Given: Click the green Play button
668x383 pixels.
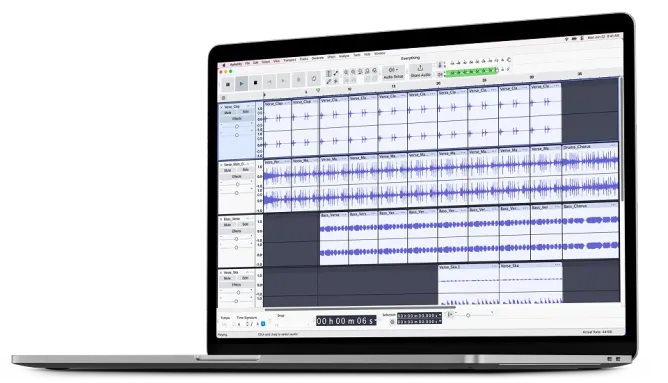Looking at the screenshot, I should pyautogui.click(x=242, y=84).
